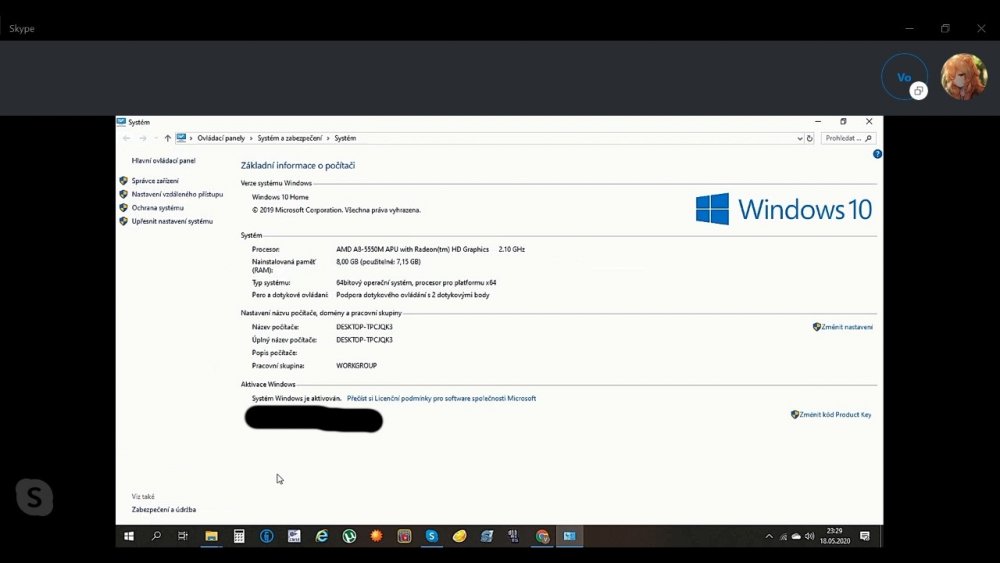The width and height of the screenshot is (1000, 563).
Task: Open the Skype icon in the taskbar
Action: (431, 536)
